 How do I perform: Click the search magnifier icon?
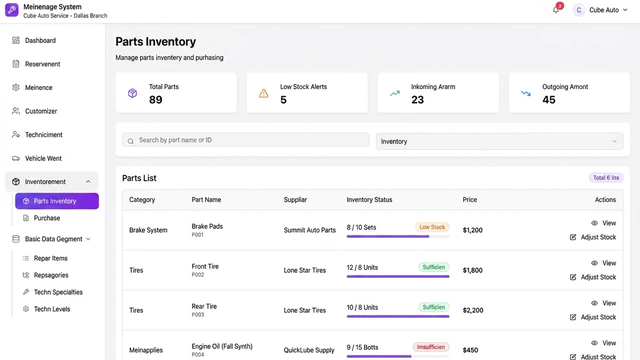131,141
